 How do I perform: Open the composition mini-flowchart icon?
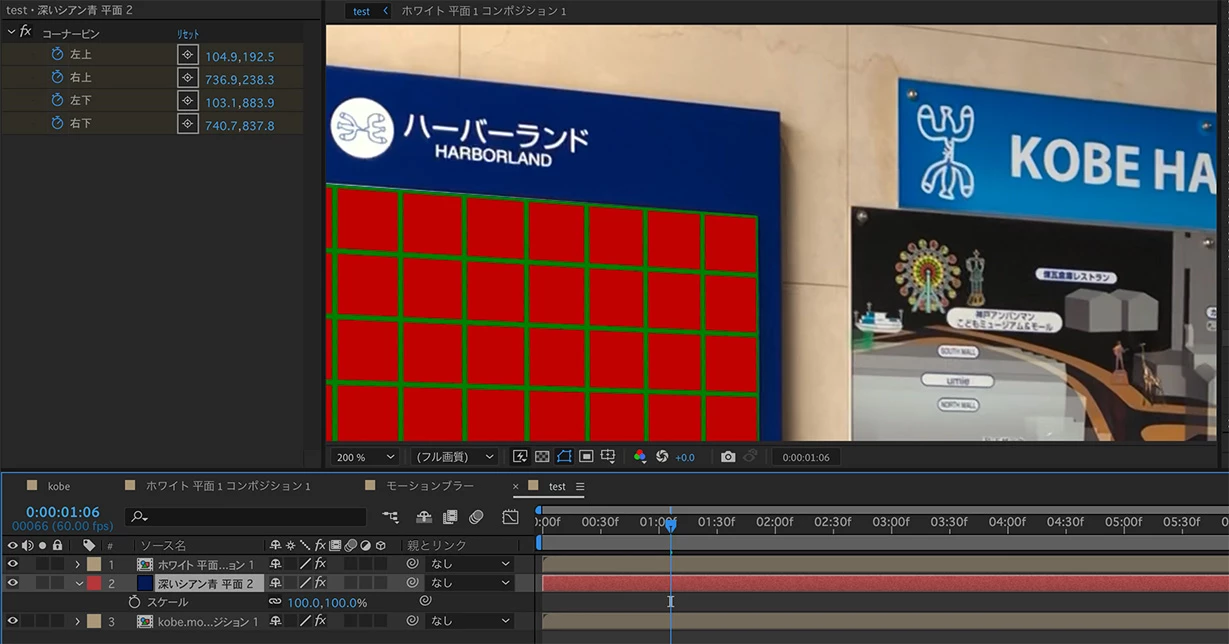pos(390,517)
